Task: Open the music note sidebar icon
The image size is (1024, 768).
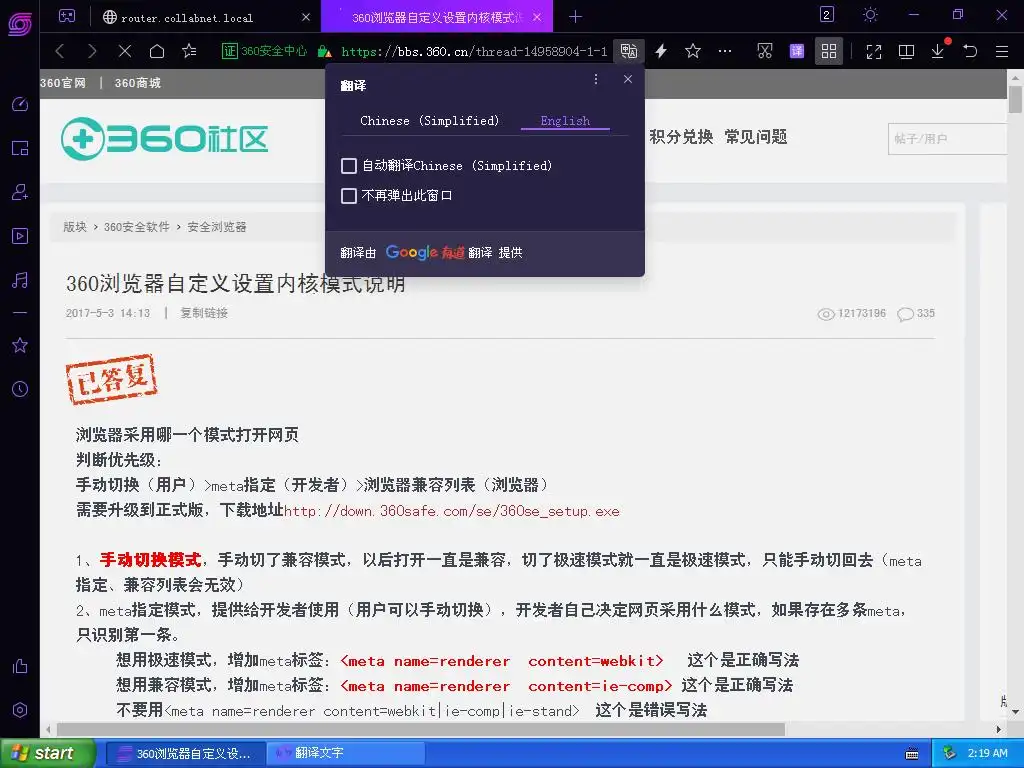Action: tap(20, 280)
